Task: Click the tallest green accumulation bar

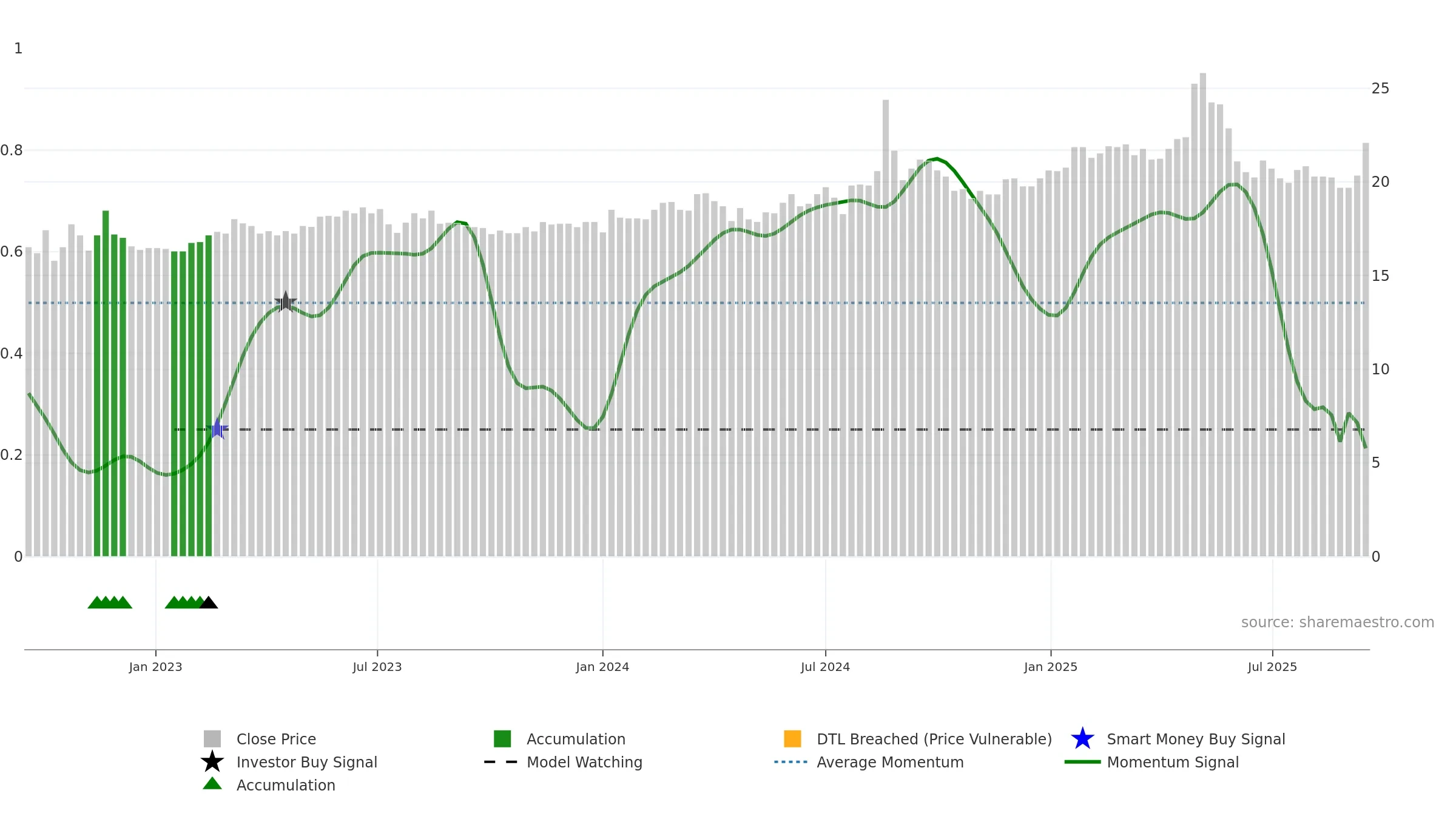Action: (106, 383)
